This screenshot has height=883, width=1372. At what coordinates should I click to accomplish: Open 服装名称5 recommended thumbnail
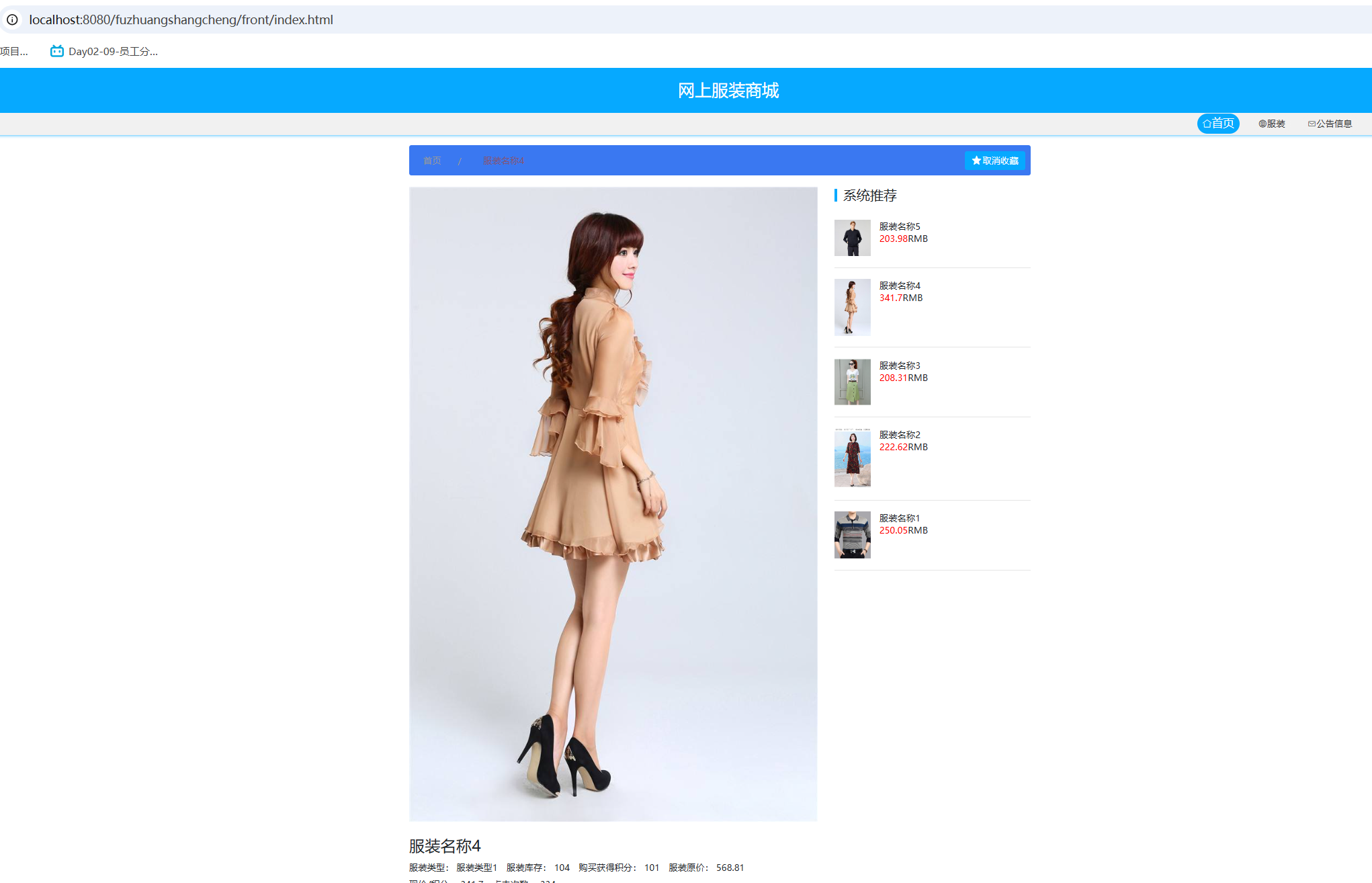point(852,238)
